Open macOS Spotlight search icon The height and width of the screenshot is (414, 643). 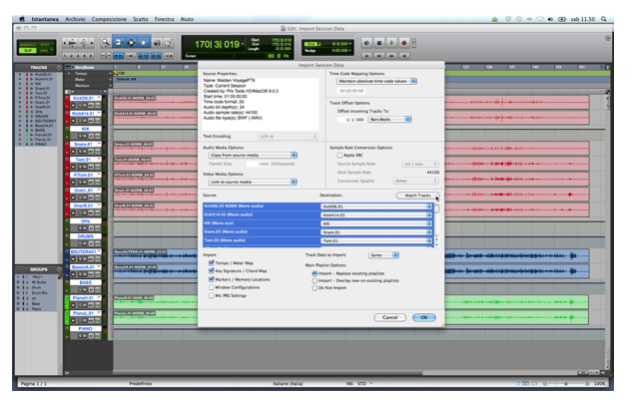click(604, 19)
